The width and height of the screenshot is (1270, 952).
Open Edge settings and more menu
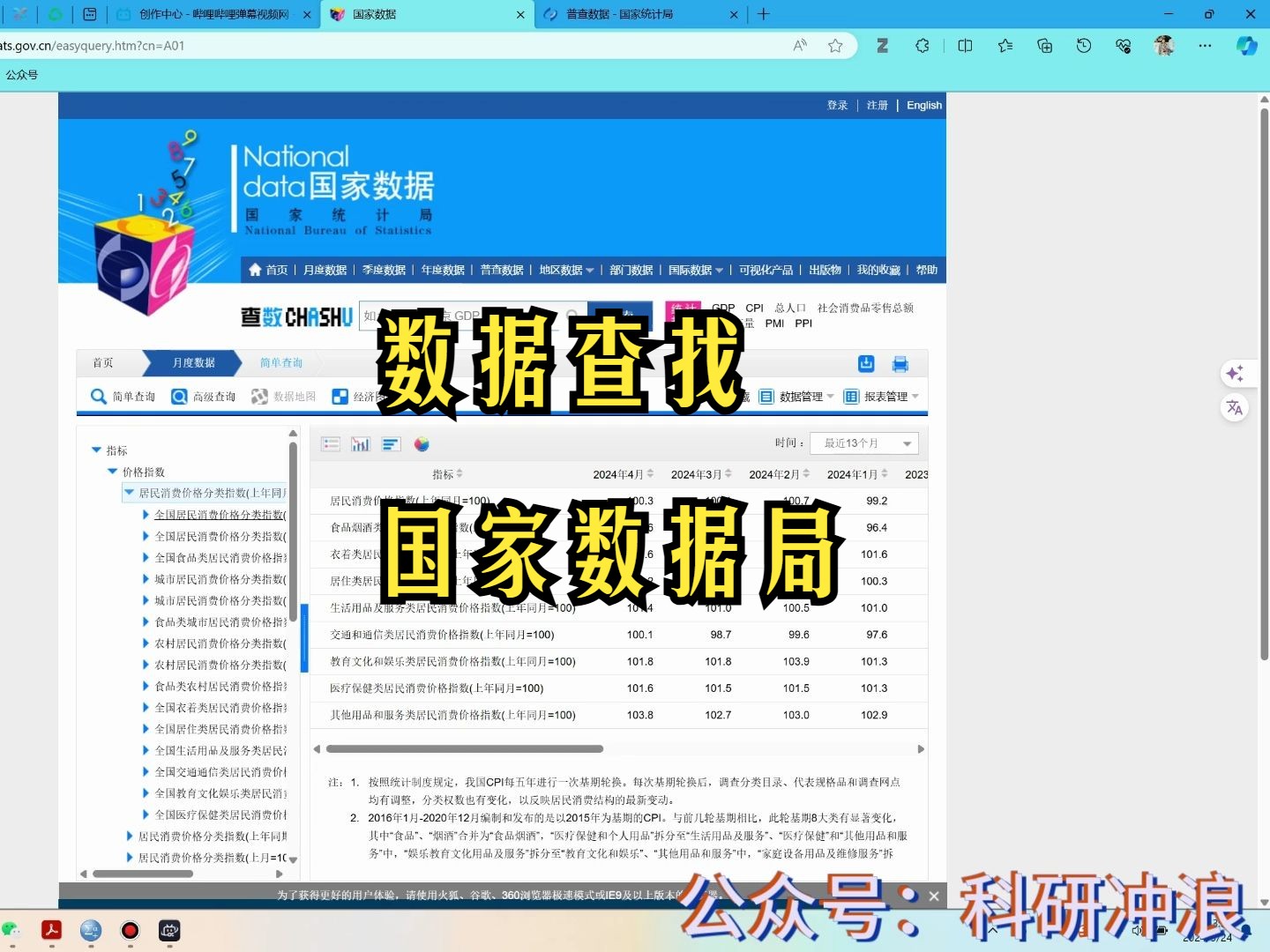click(1205, 45)
